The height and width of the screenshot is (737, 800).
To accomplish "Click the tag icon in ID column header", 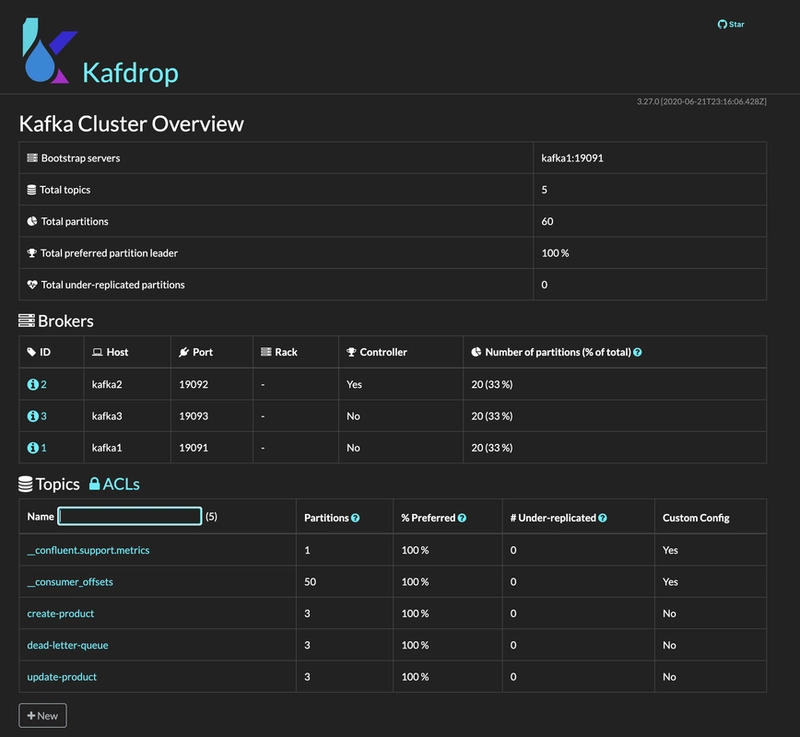I will [x=31, y=352].
